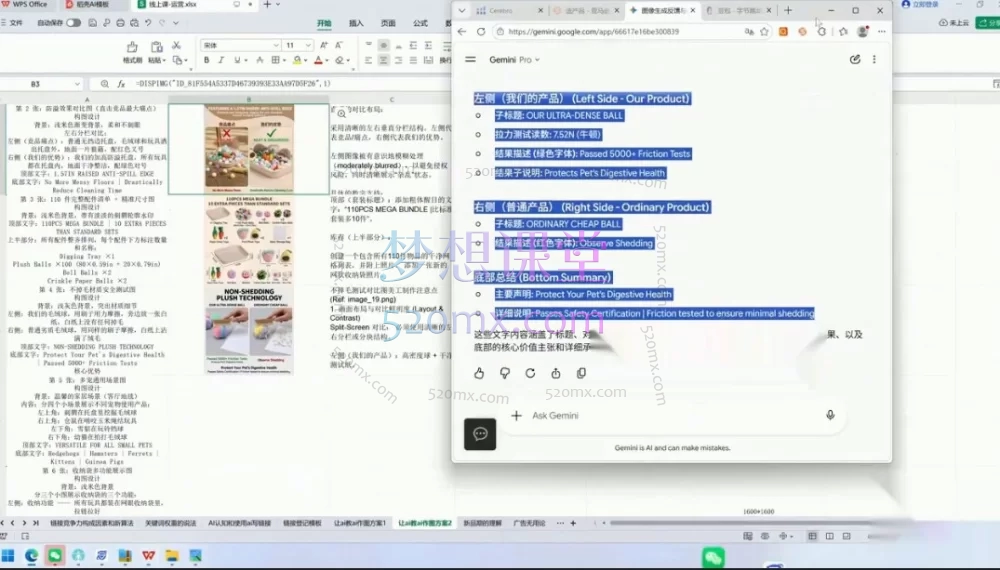
Task: Open the fill color dropdown arrow
Action: (x=305, y=60)
